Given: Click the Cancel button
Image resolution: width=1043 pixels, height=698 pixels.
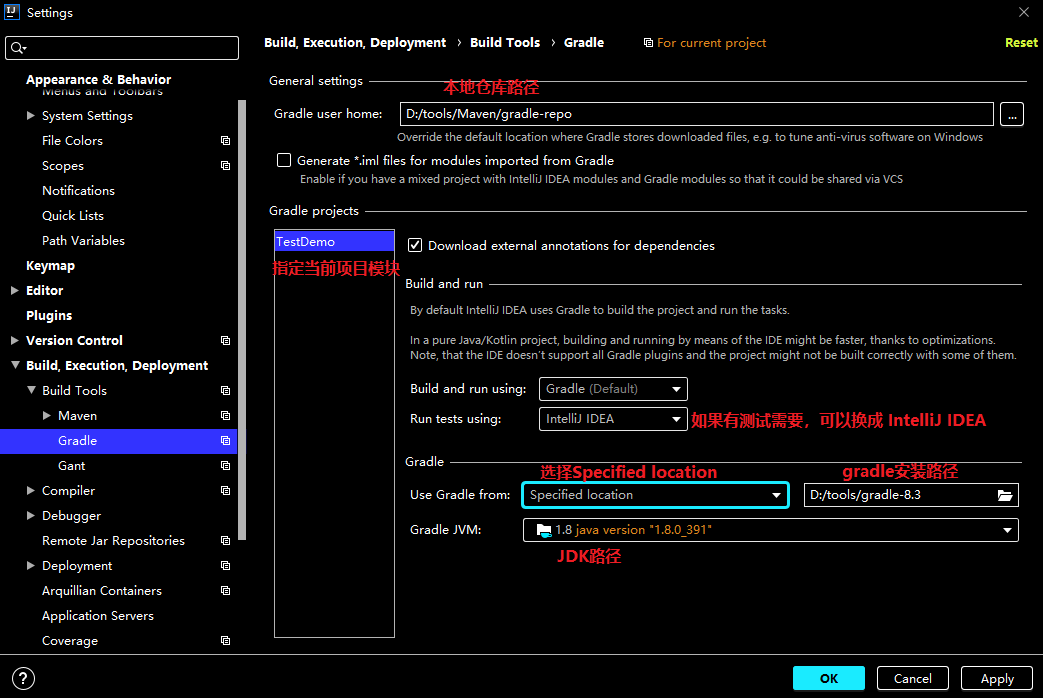Looking at the screenshot, I should [x=913, y=679].
